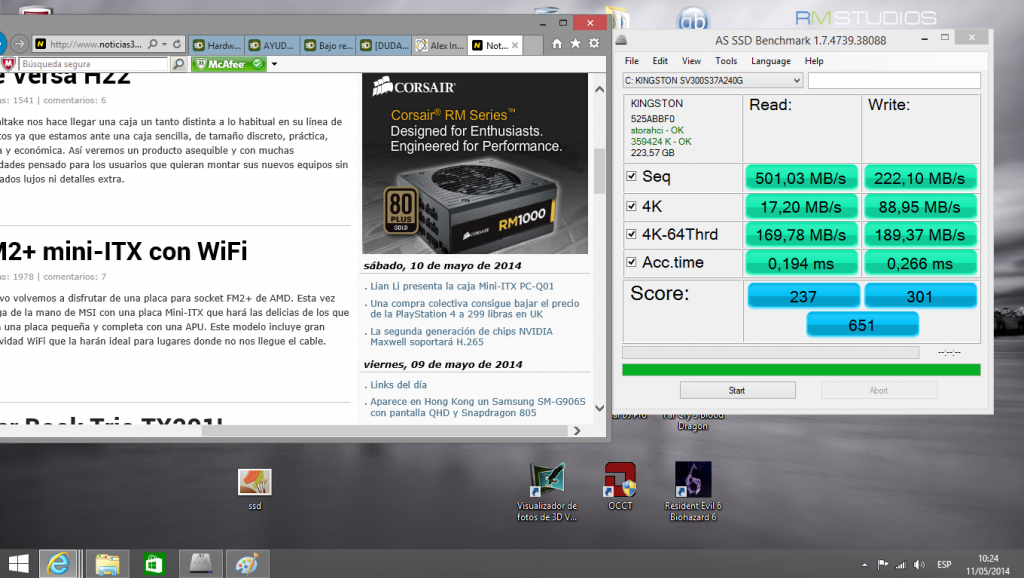Uncheck the Acc.time test checkbox

click(x=632, y=262)
